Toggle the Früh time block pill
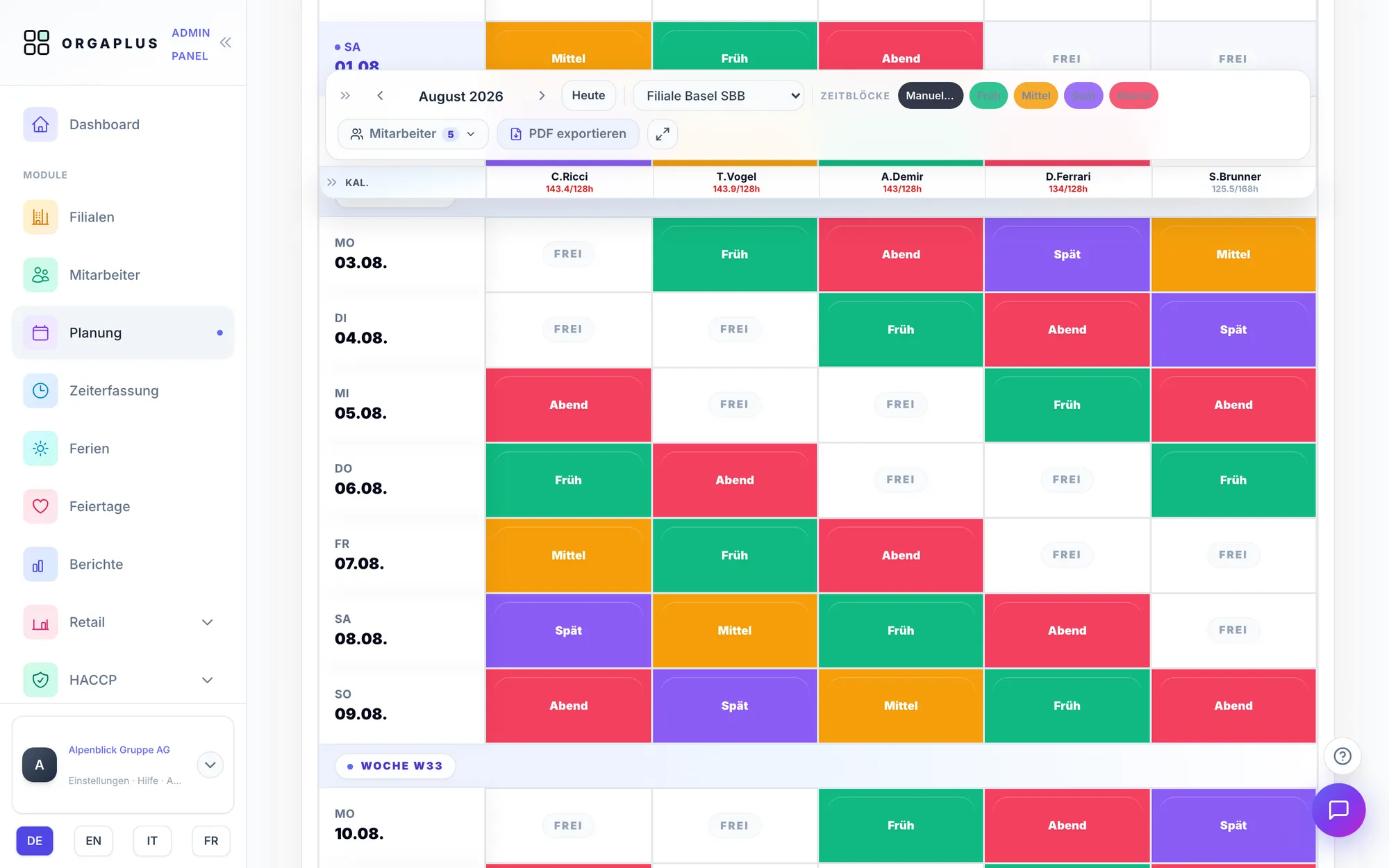The image size is (1389, 868). [988, 96]
